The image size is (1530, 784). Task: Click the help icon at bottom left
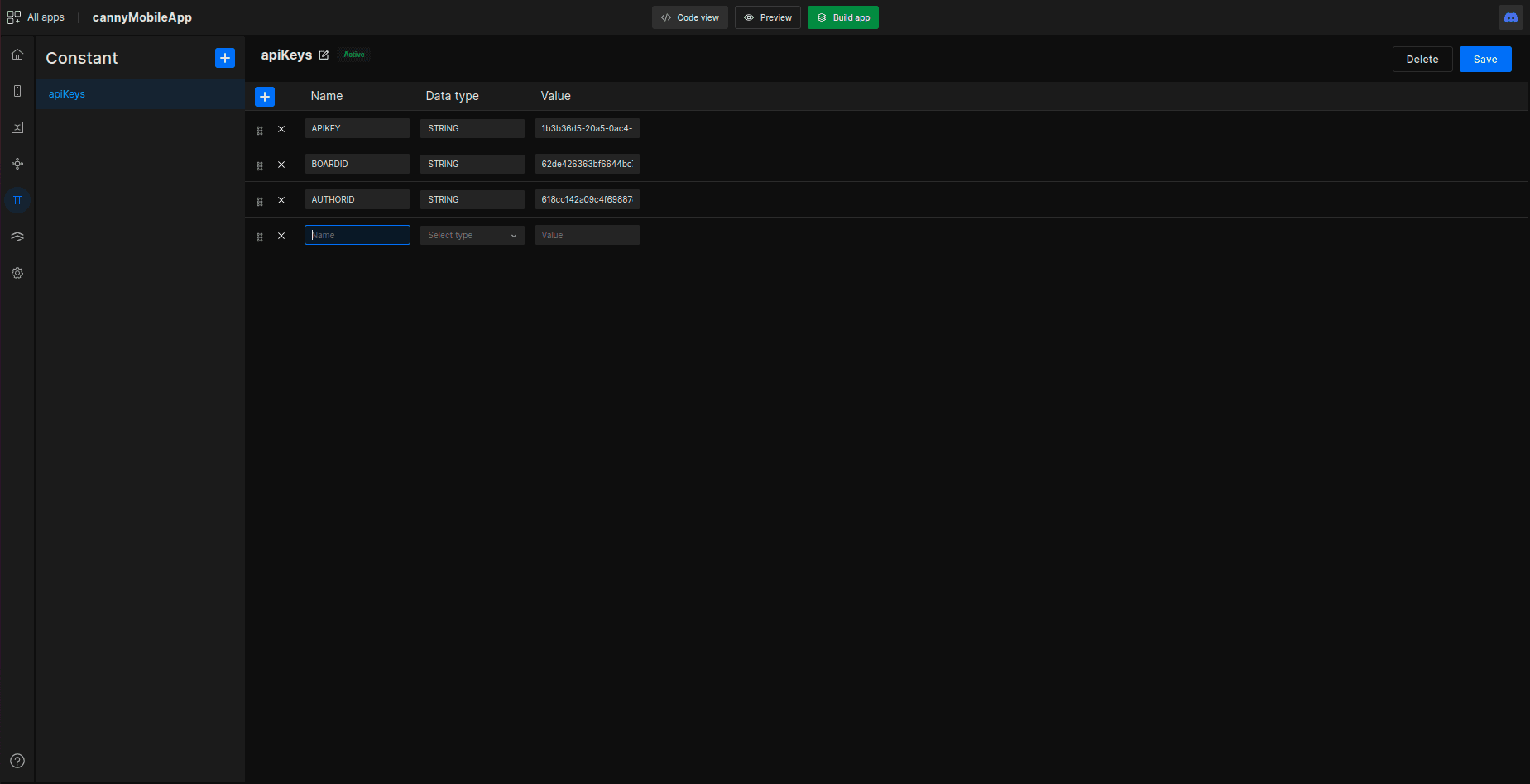coord(17,761)
